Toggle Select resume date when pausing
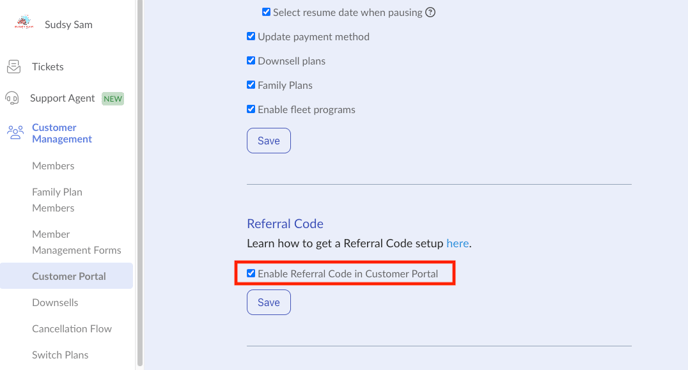The height and width of the screenshot is (370, 688). (x=266, y=12)
